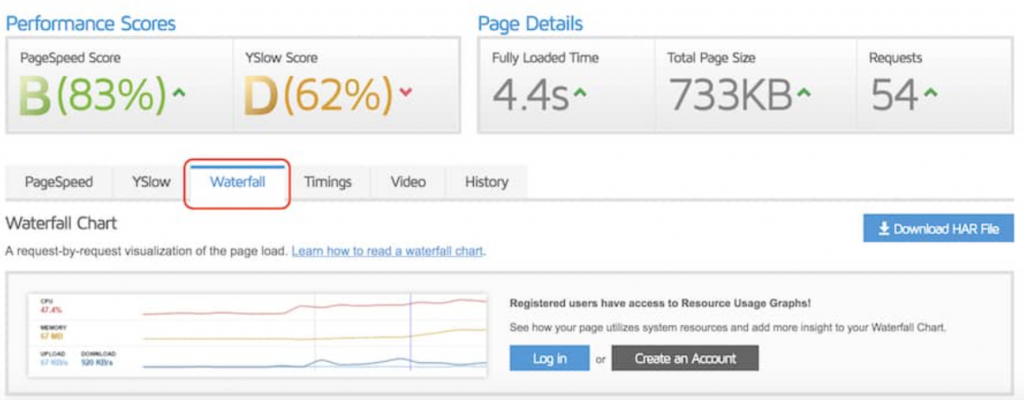Viewport: 1024px width, 400px height.
Task: Select the Waterfall tab
Action: pos(238,182)
